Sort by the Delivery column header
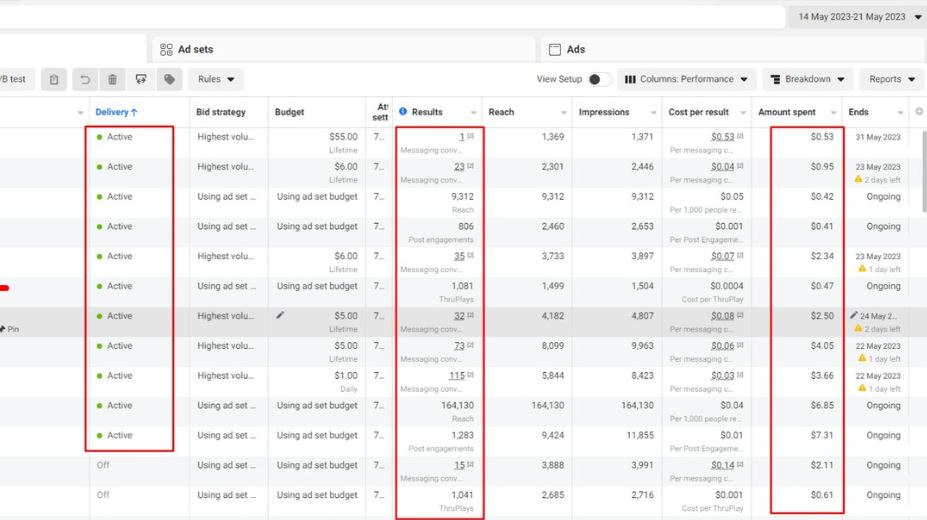The height and width of the screenshot is (520, 927). point(116,112)
